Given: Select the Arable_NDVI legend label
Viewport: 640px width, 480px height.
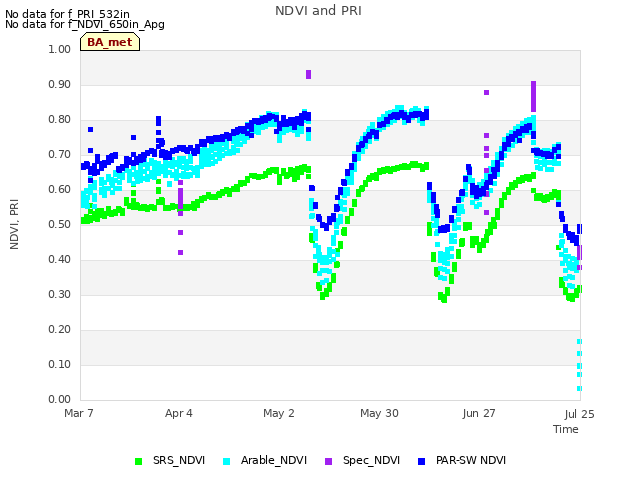Looking at the screenshot, I should click(273, 460).
